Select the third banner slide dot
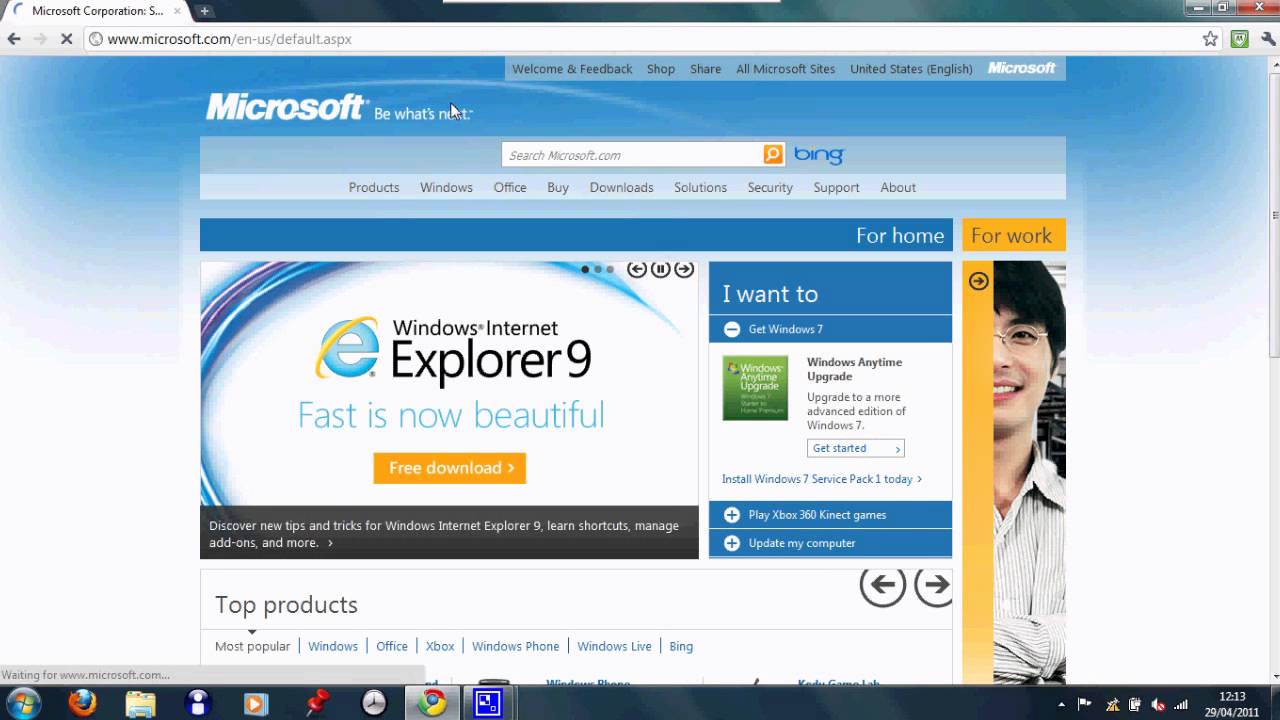Viewport: 1280px width, 720px height. coord(610,269)
